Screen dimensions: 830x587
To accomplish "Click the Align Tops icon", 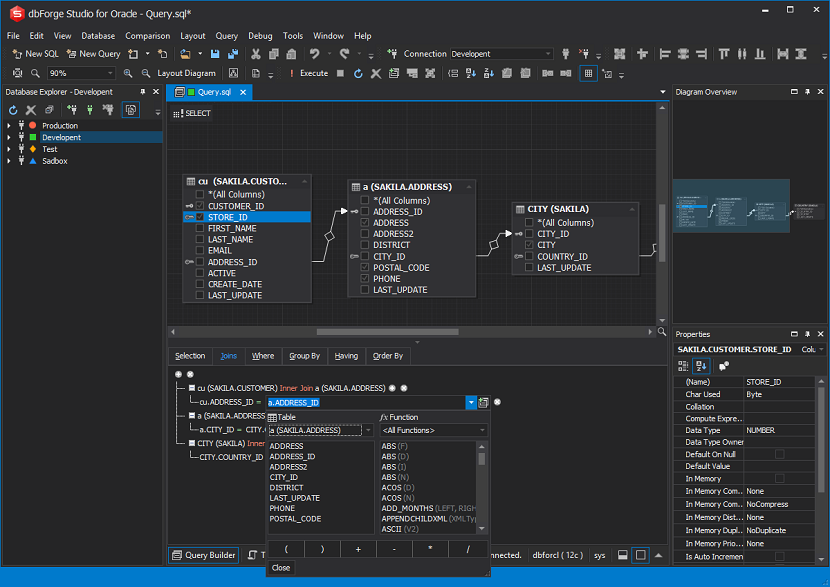I will 724,53.
